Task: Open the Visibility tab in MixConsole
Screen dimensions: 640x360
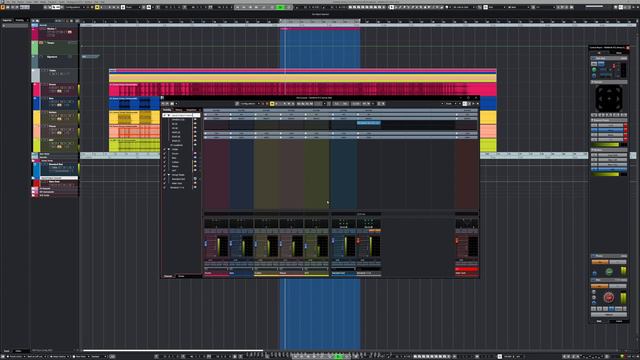Action: coord(167,110)
